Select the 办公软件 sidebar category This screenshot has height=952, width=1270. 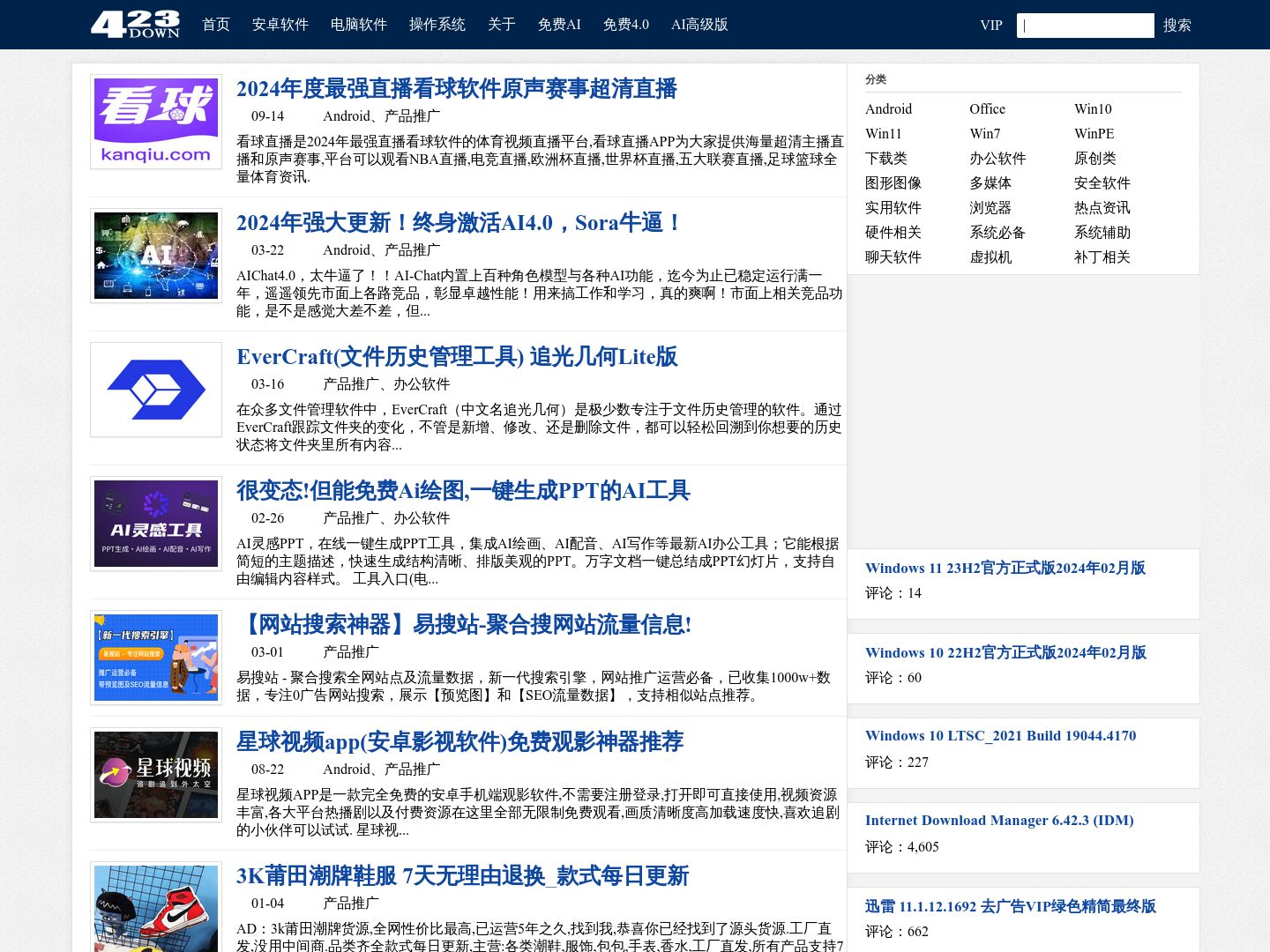click(x=997, y=159)
